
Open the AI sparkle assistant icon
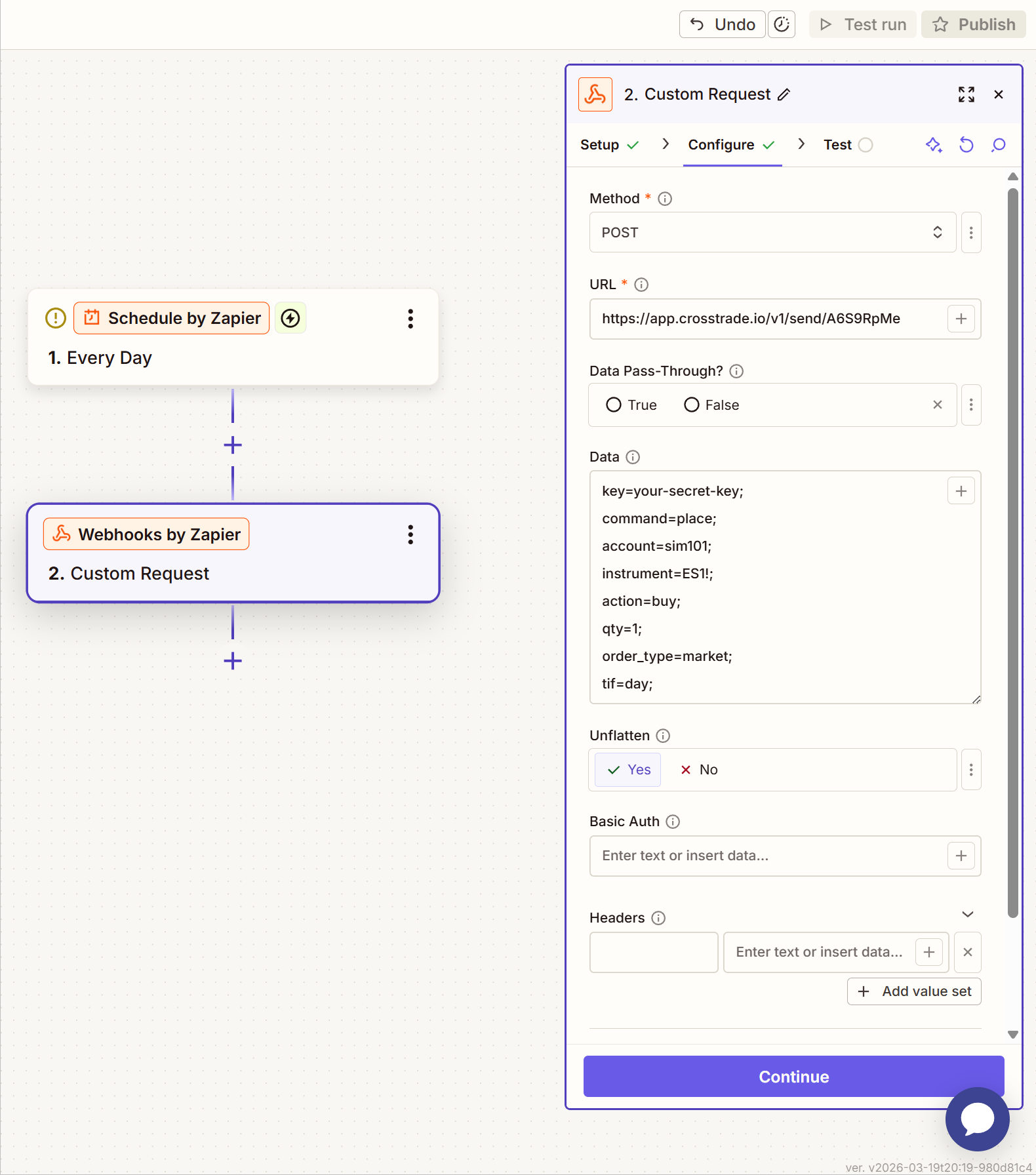[x=934, y=145]
